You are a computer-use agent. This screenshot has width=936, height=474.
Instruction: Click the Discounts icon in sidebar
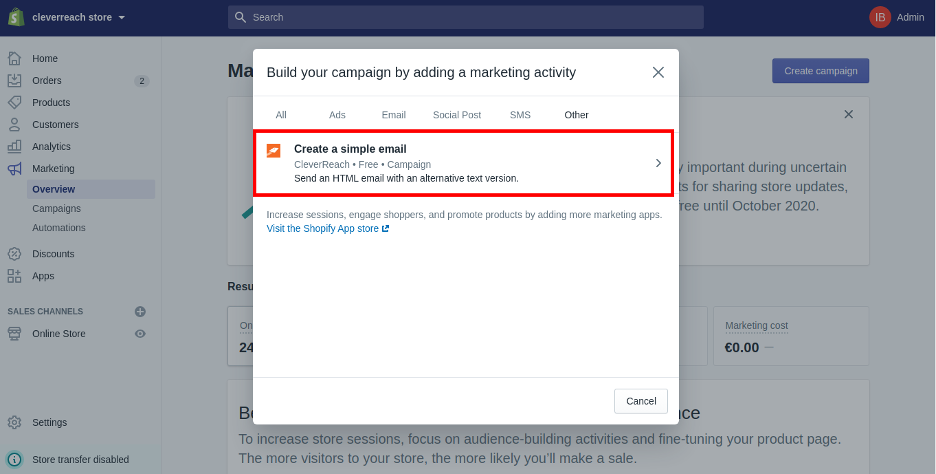[14, 254]
